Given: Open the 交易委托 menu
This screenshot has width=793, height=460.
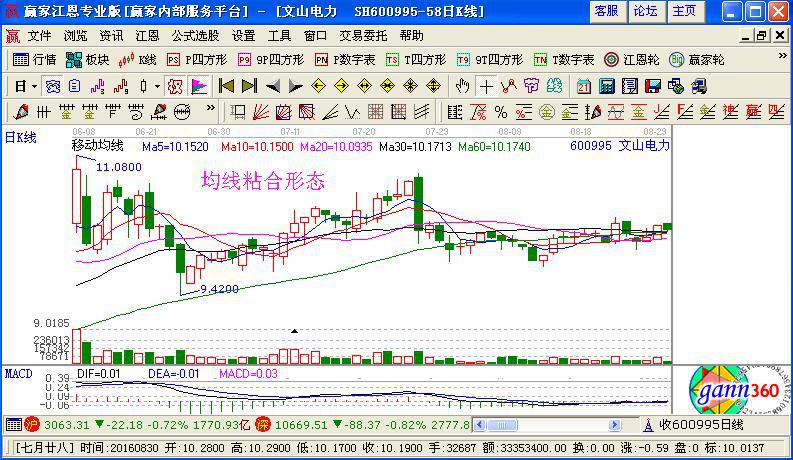Looking at the screenshot, I should 361,35.
